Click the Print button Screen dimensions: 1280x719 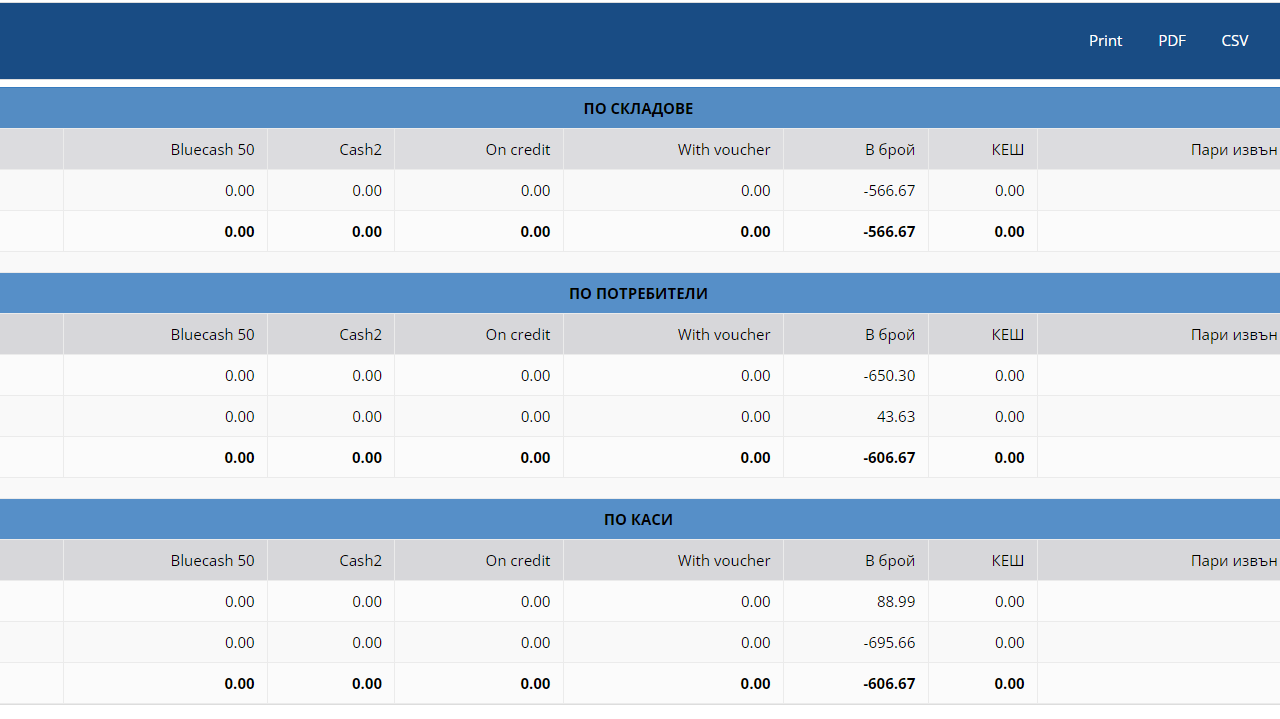click(x=1105, y=41)
